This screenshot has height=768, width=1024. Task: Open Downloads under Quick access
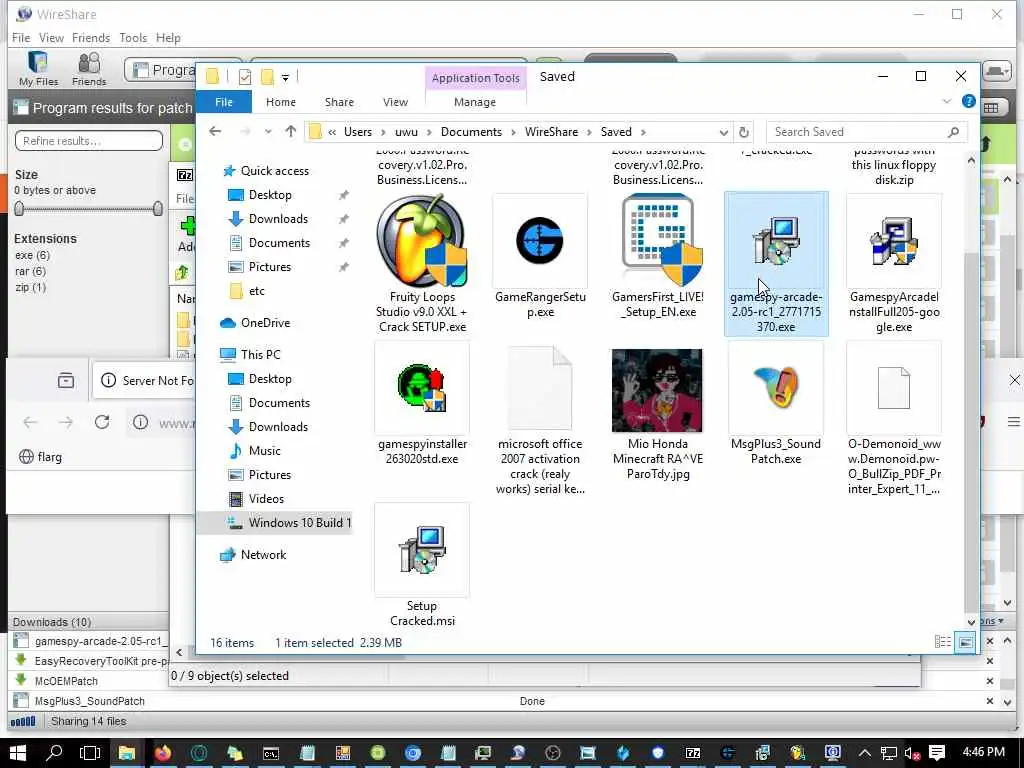(x=278, y=219)
